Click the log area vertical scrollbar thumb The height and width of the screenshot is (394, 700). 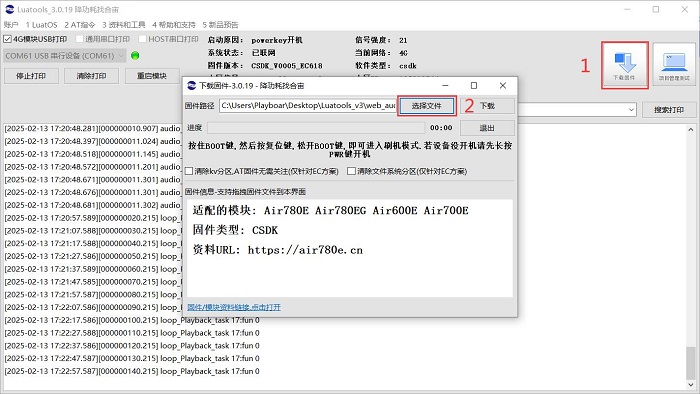[x=691, y=362]
